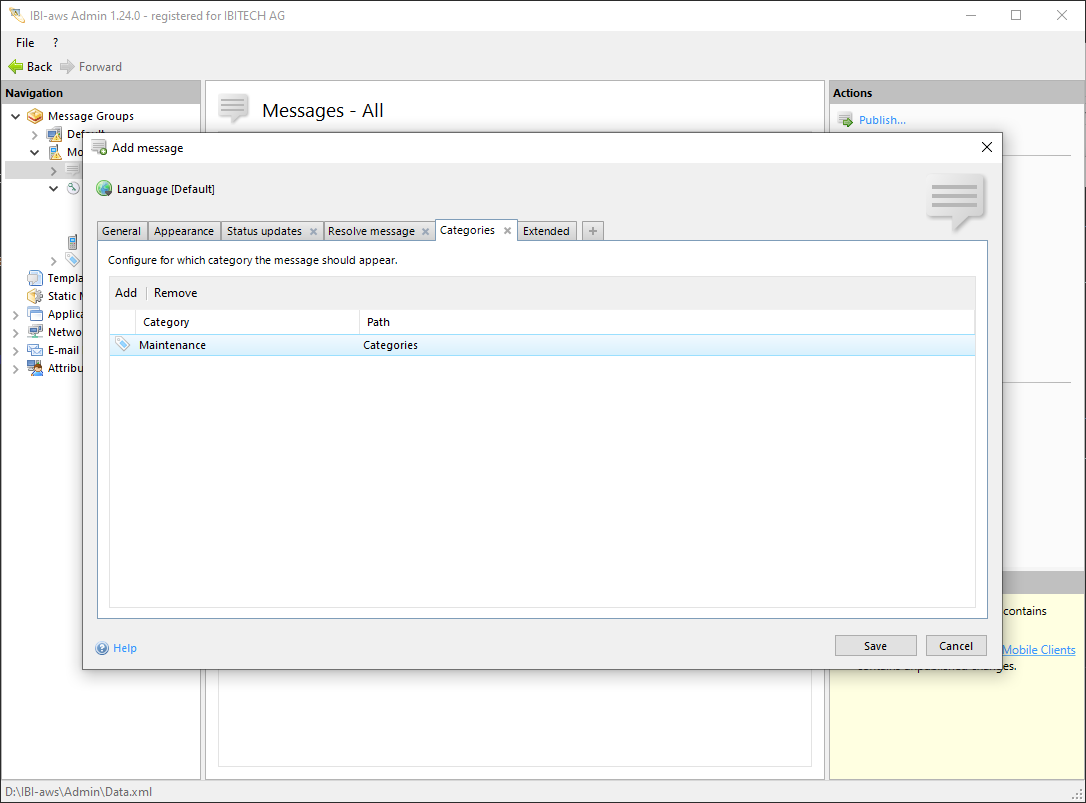The width and height of the screenshot is (1086, 803).
Task: Open the File menu
Action: (25, 43)
